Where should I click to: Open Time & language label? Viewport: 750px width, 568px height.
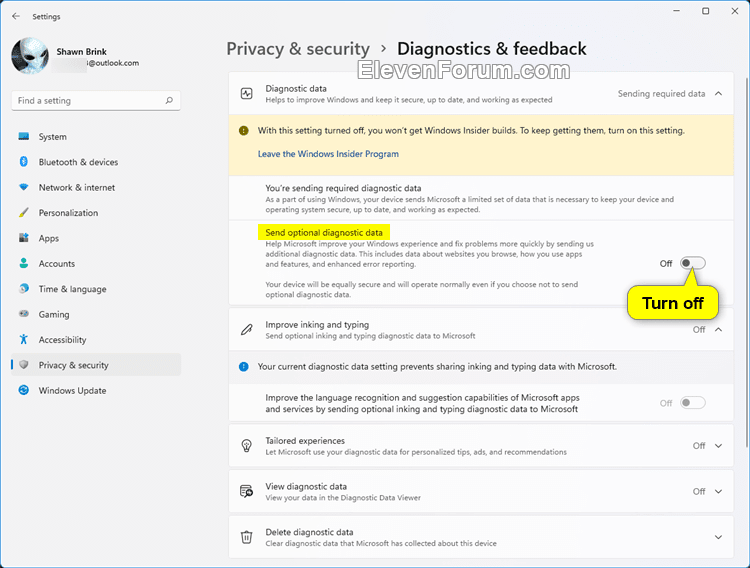[73, 289]
